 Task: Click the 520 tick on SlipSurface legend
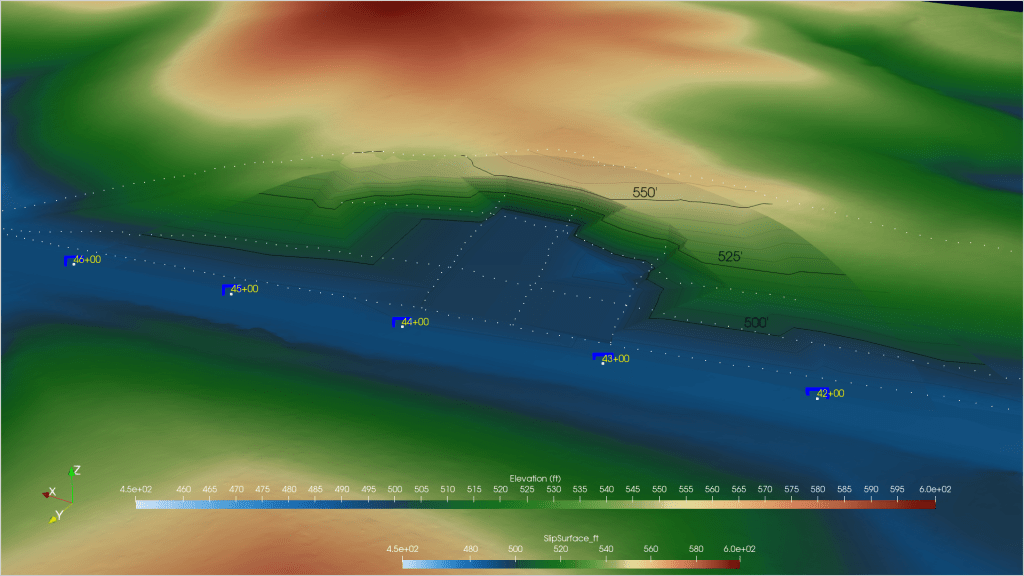click(x=560, y=549)
